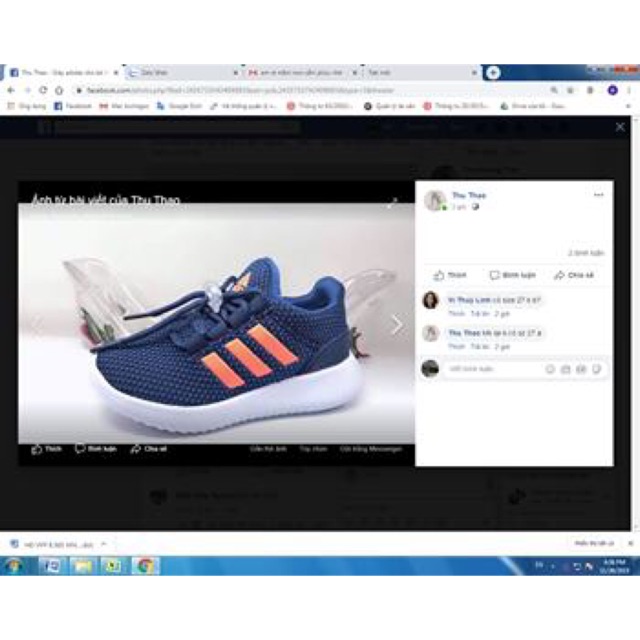Switch to the Zalo Web tab
The height and width of the screenshot is (640, 640).
click(x=178, y=73)
